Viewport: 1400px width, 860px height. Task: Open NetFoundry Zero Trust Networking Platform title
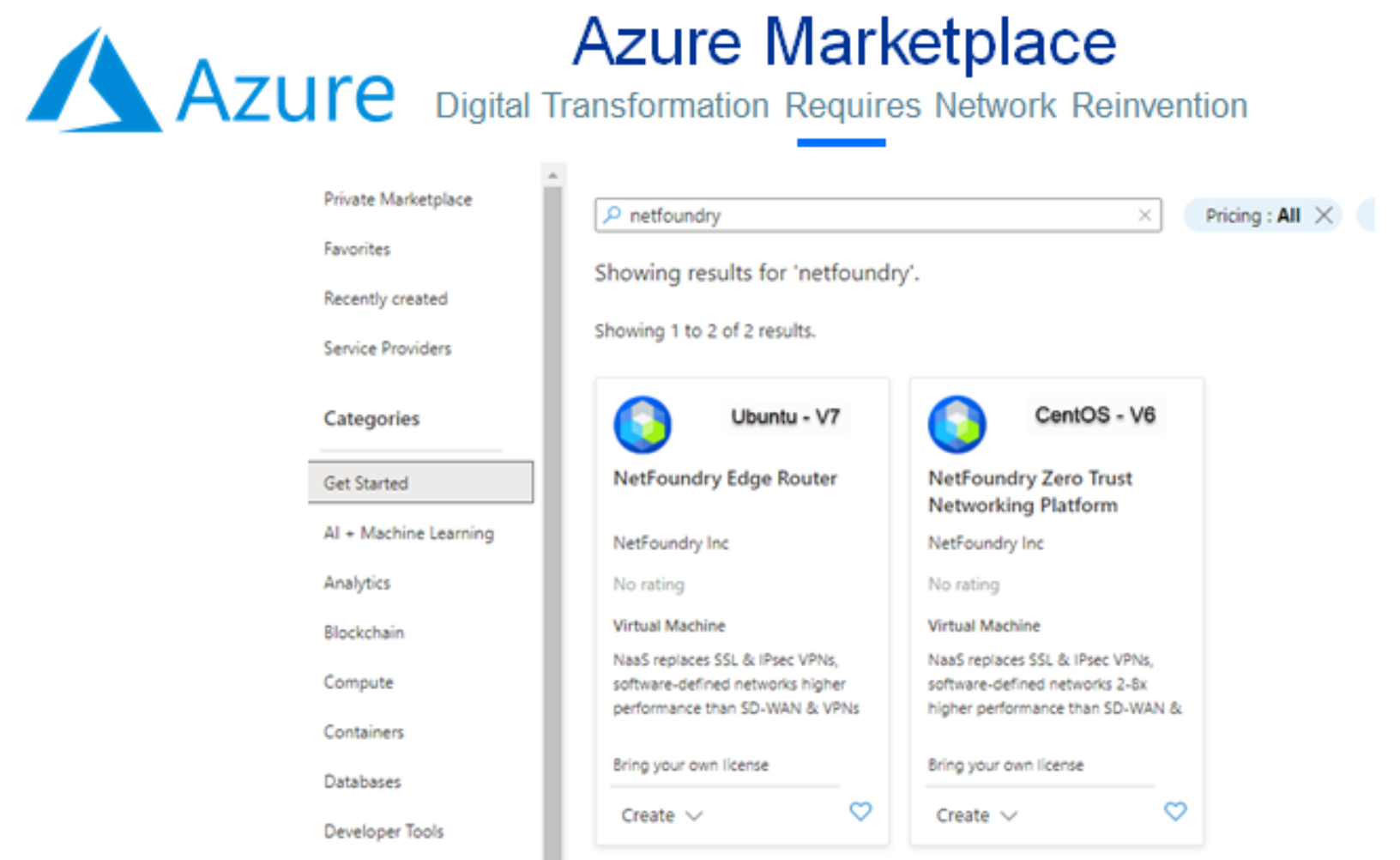point(1030,492)
